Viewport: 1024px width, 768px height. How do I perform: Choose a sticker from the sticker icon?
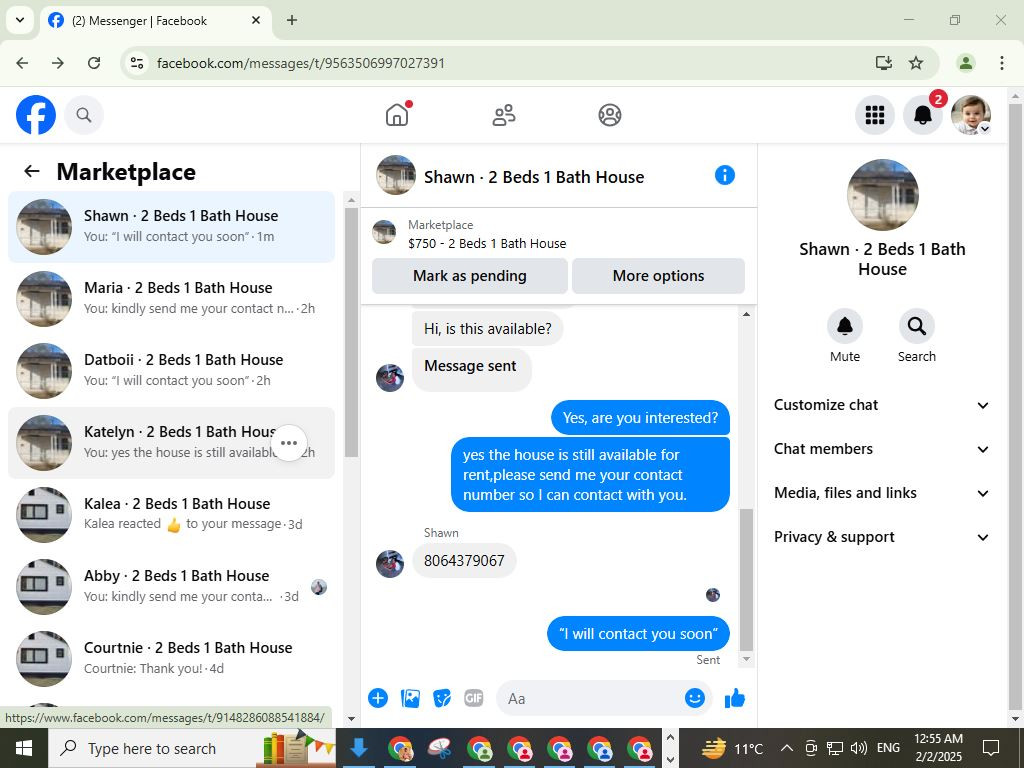click(x=442, y=698)
